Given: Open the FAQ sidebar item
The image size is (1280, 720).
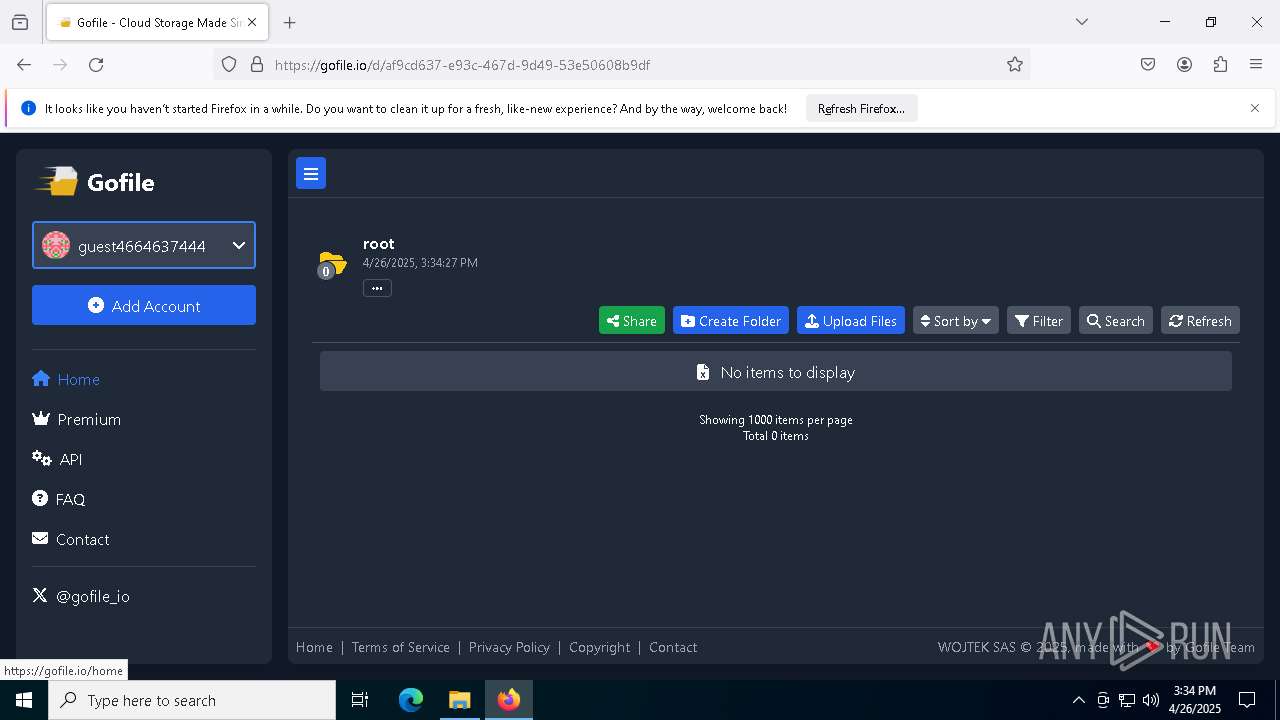Looking at the screenshot, I should tap(59, 499).
